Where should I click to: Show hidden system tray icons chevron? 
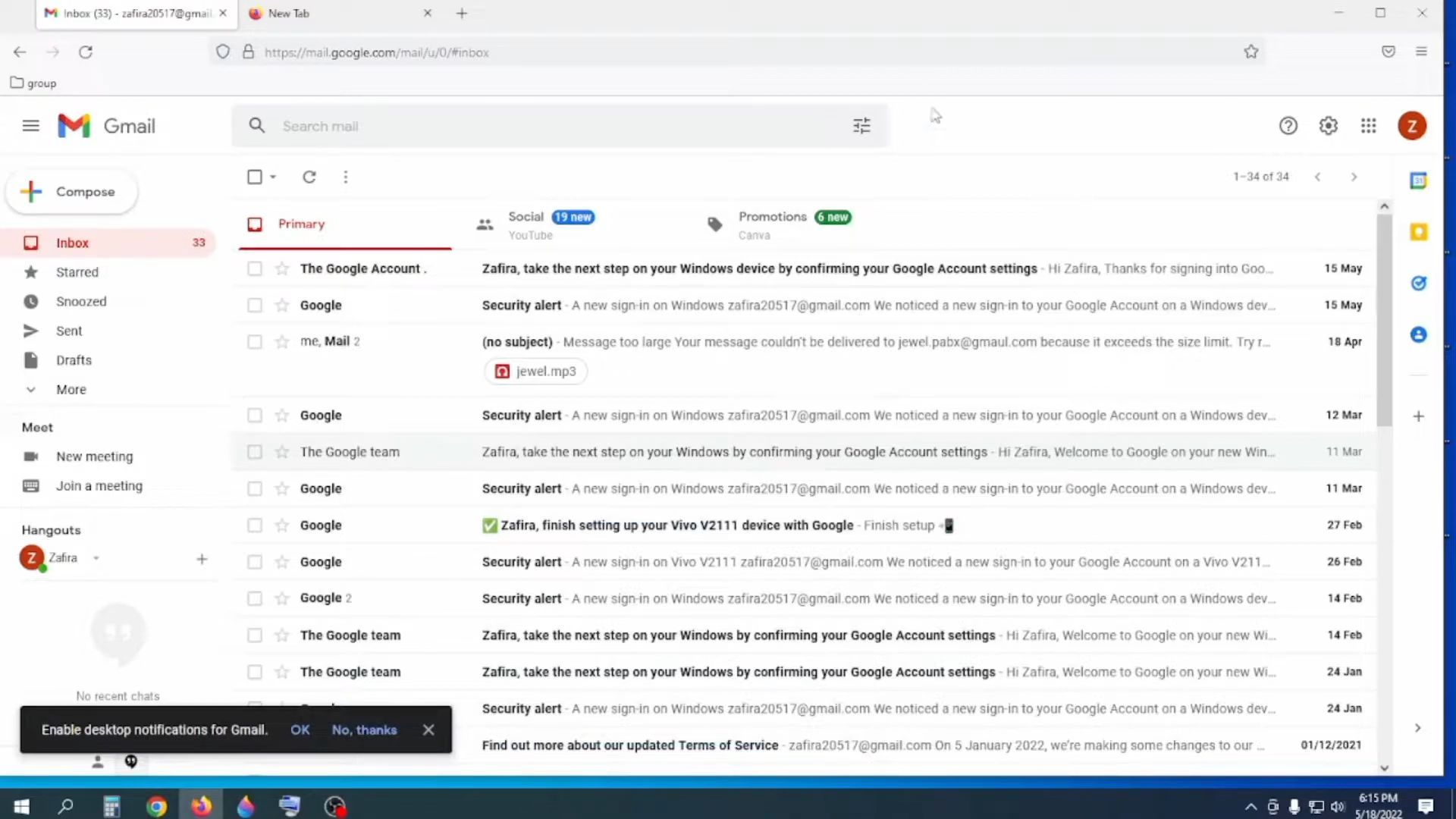(x=1250, y=806)
